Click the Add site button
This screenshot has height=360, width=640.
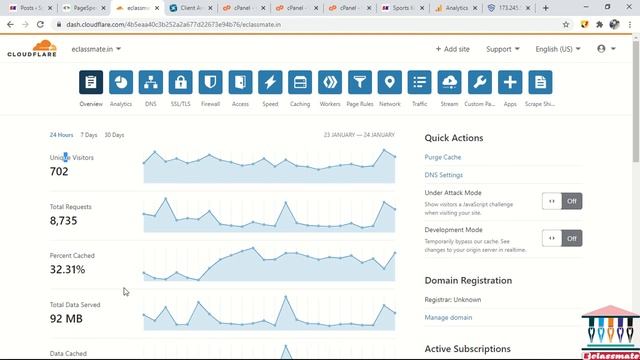click(452, 49)
